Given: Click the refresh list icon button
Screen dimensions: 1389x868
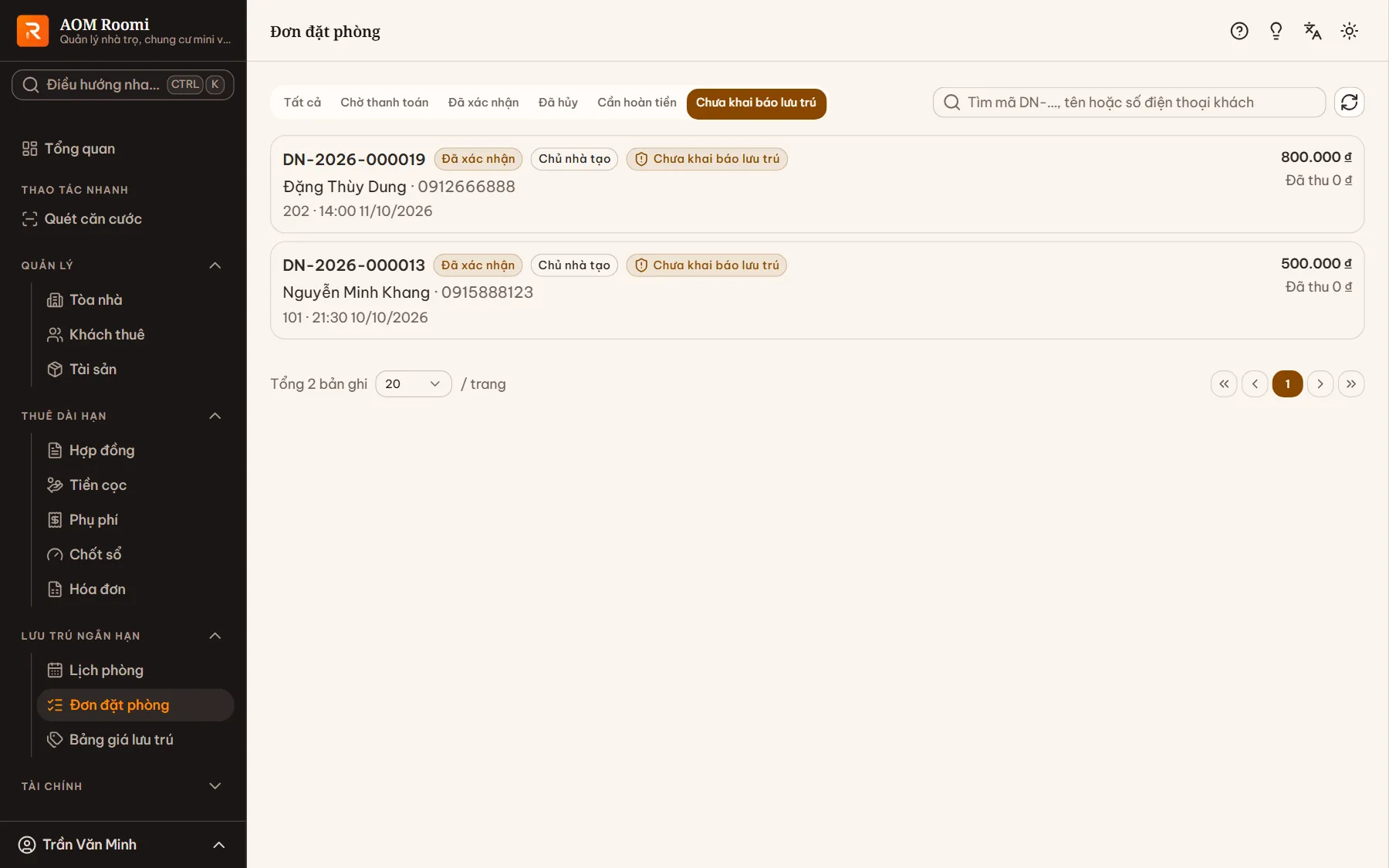Looking at the screenshot, I should coord(1350,102).
